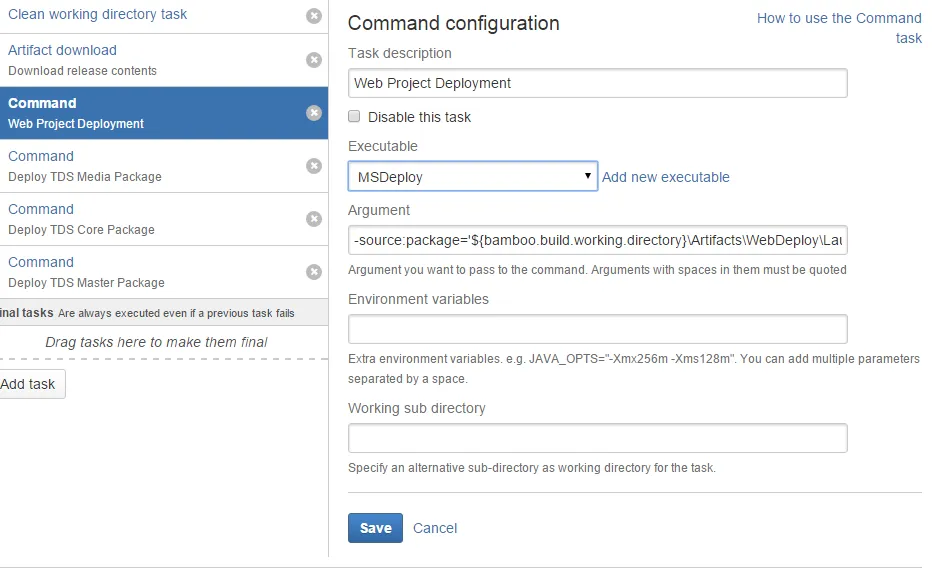
Task: Click the Save button
Action: 375,528
